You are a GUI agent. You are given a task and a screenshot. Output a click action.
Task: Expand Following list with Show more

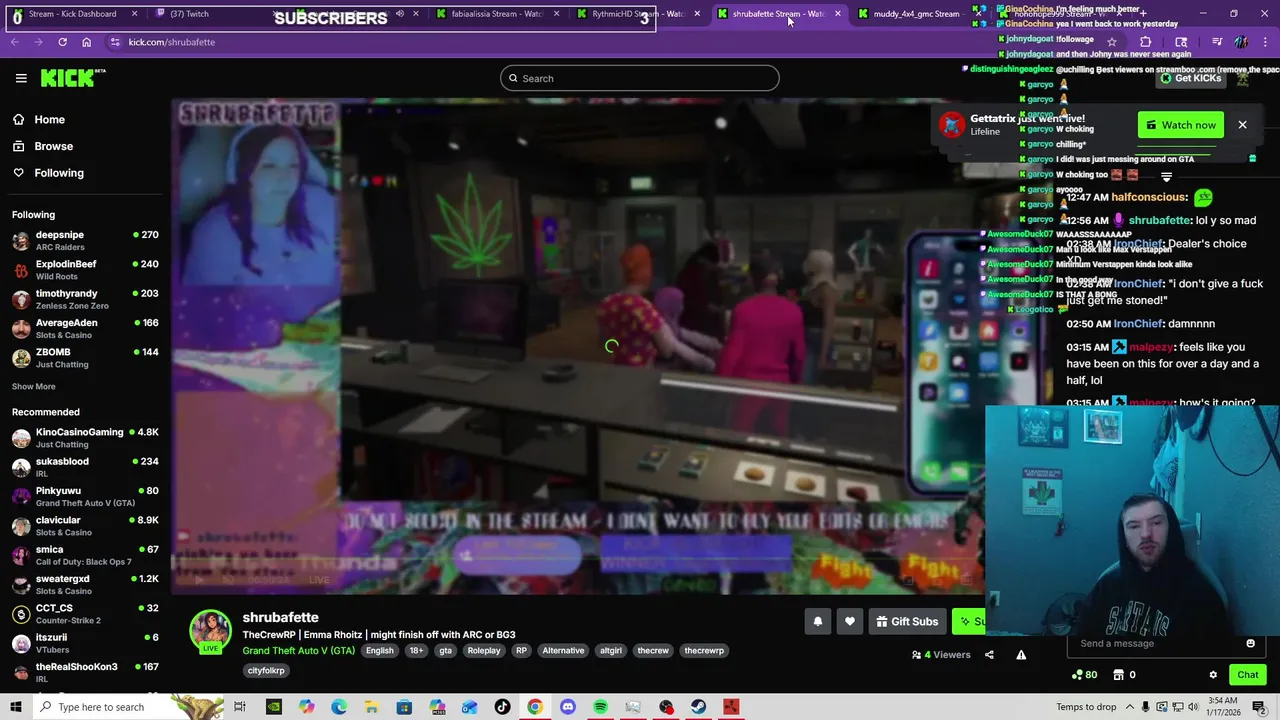34,386
